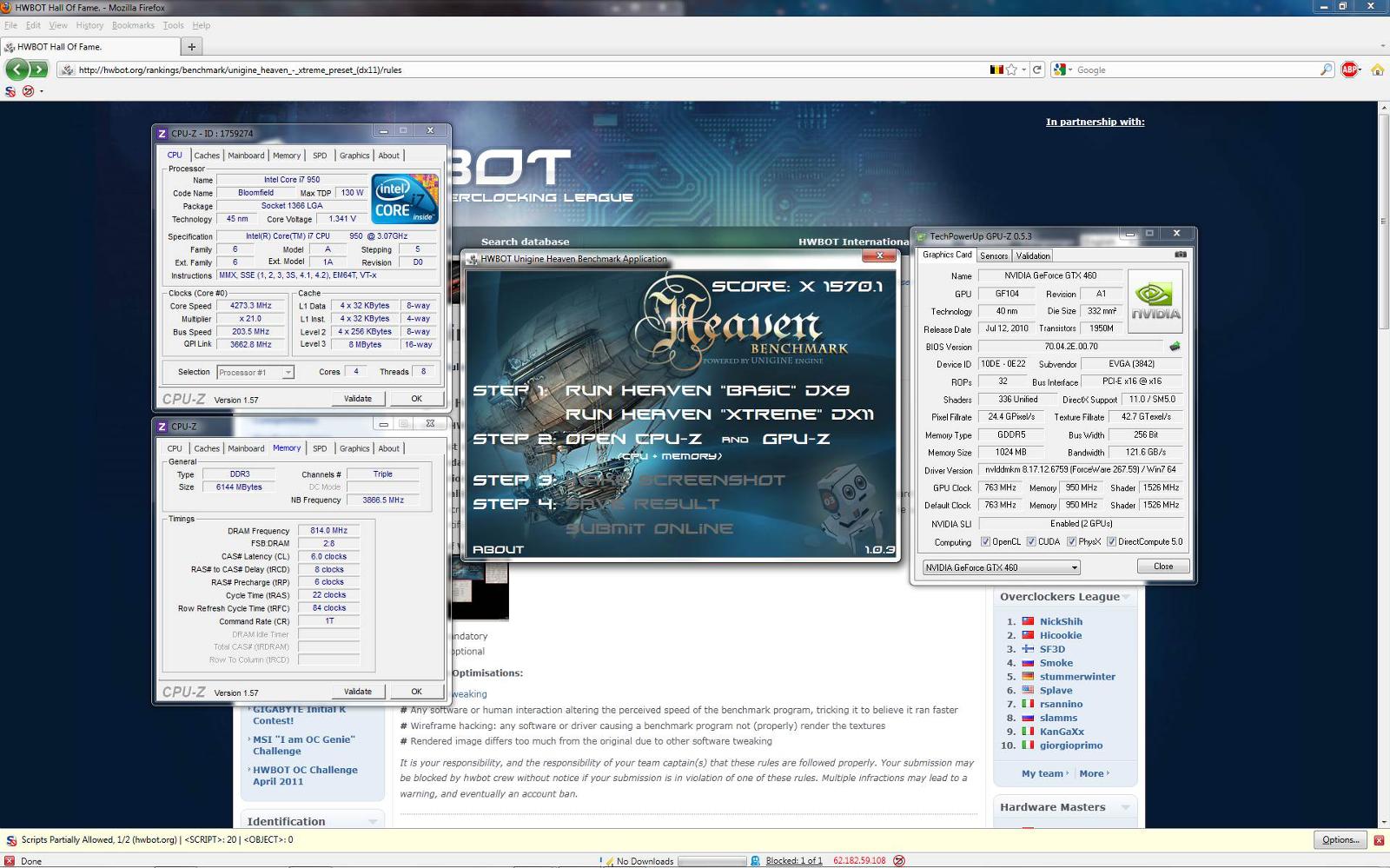The height and width of the screenshot is (868, 1390).
Task: Go forward with the green forward arrow
Action: [39, 70]
